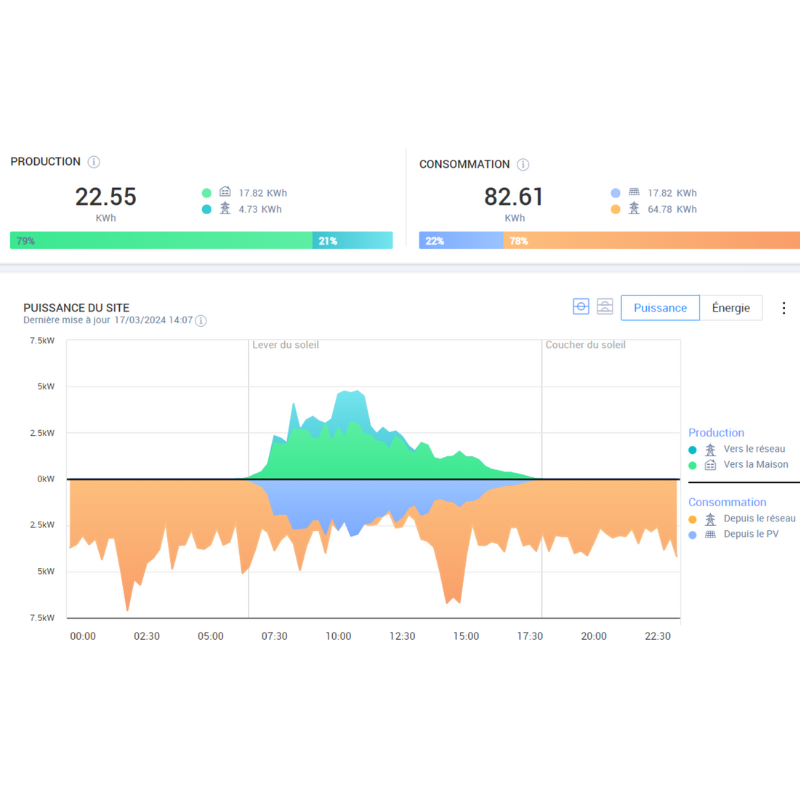
Task: Open the three-dot chart options menu
Action: tap(784, 308)
